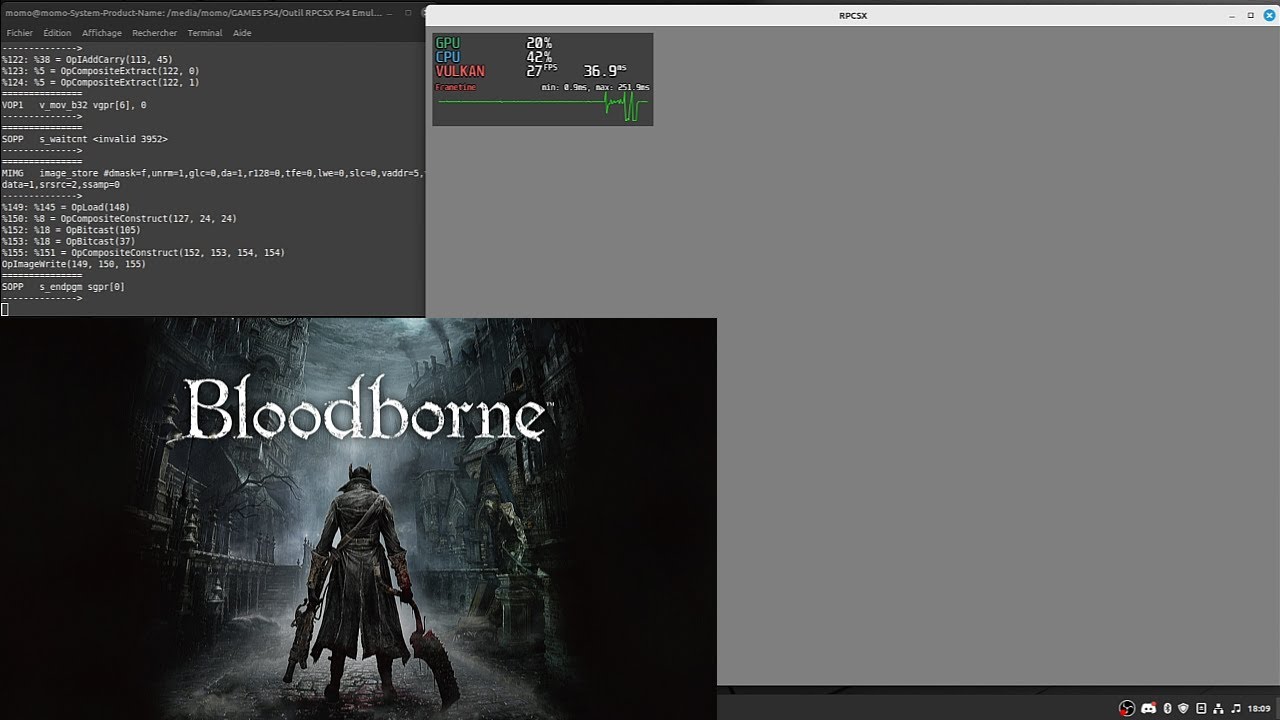
Task: Maximize the RPCSX window
Action: point(1250,15)
